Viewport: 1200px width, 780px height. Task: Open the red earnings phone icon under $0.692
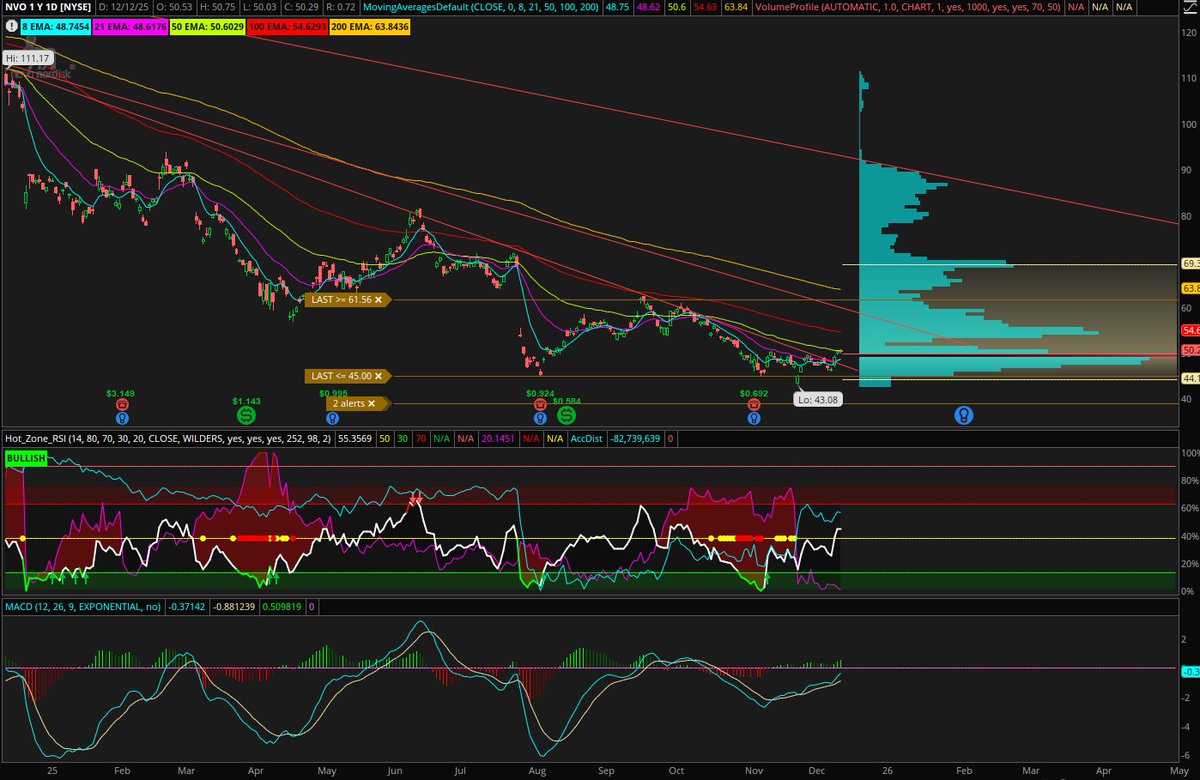754,404
